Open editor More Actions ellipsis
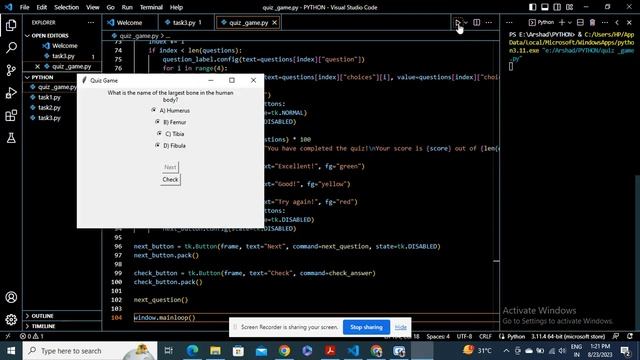This screenshot has width=640, height=360. (489, 22)
